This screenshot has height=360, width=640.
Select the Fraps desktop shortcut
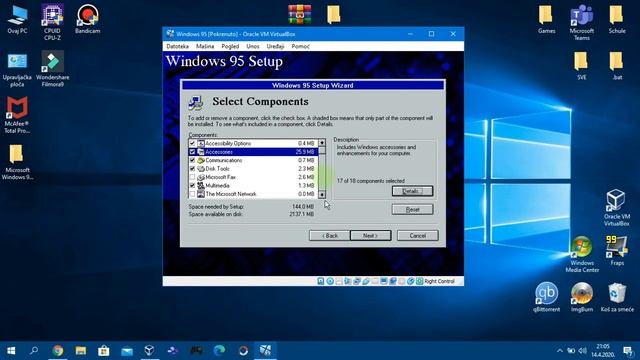[617, 251]
